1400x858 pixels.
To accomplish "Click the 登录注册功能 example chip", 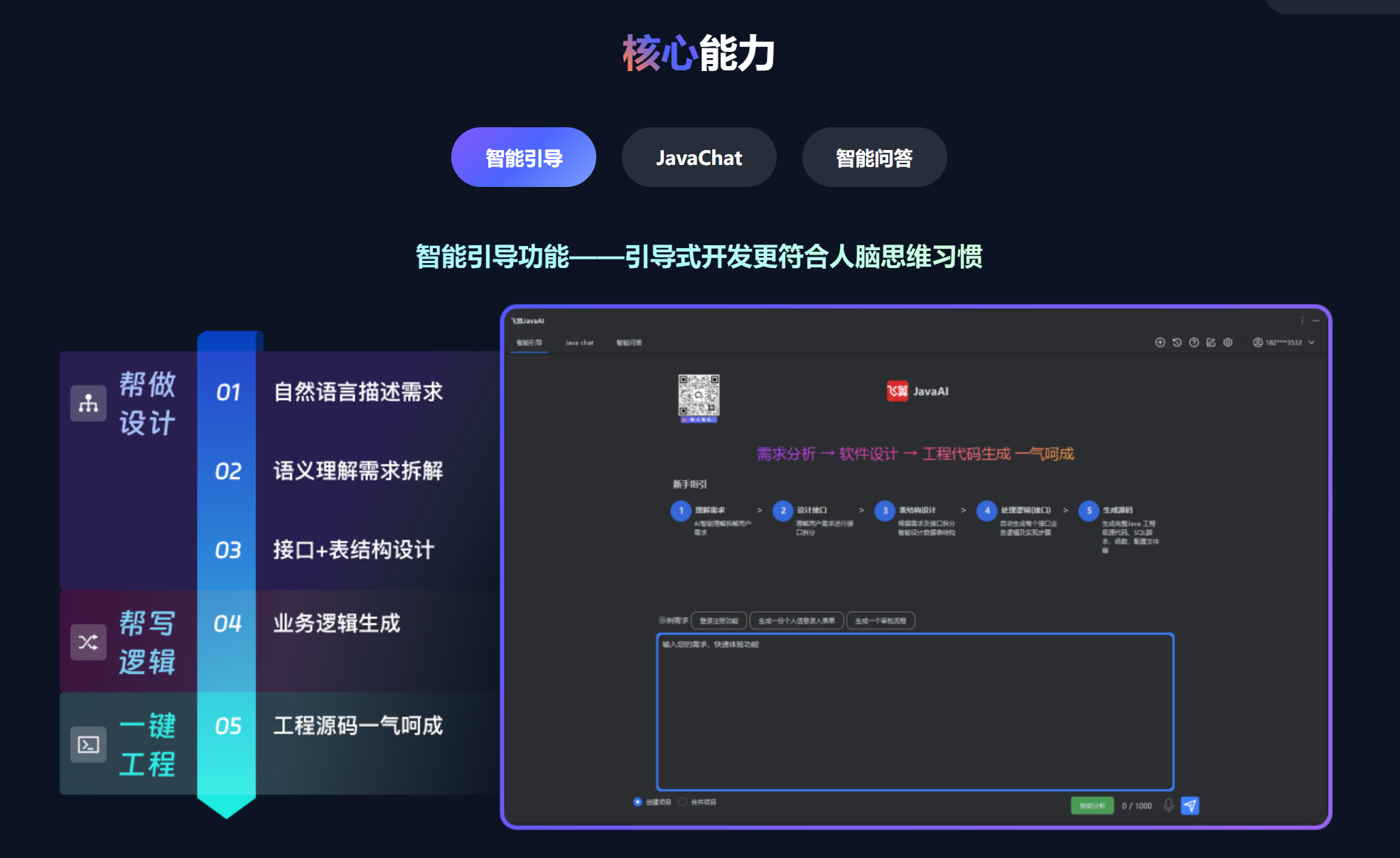I will click(x=718, y=621).
